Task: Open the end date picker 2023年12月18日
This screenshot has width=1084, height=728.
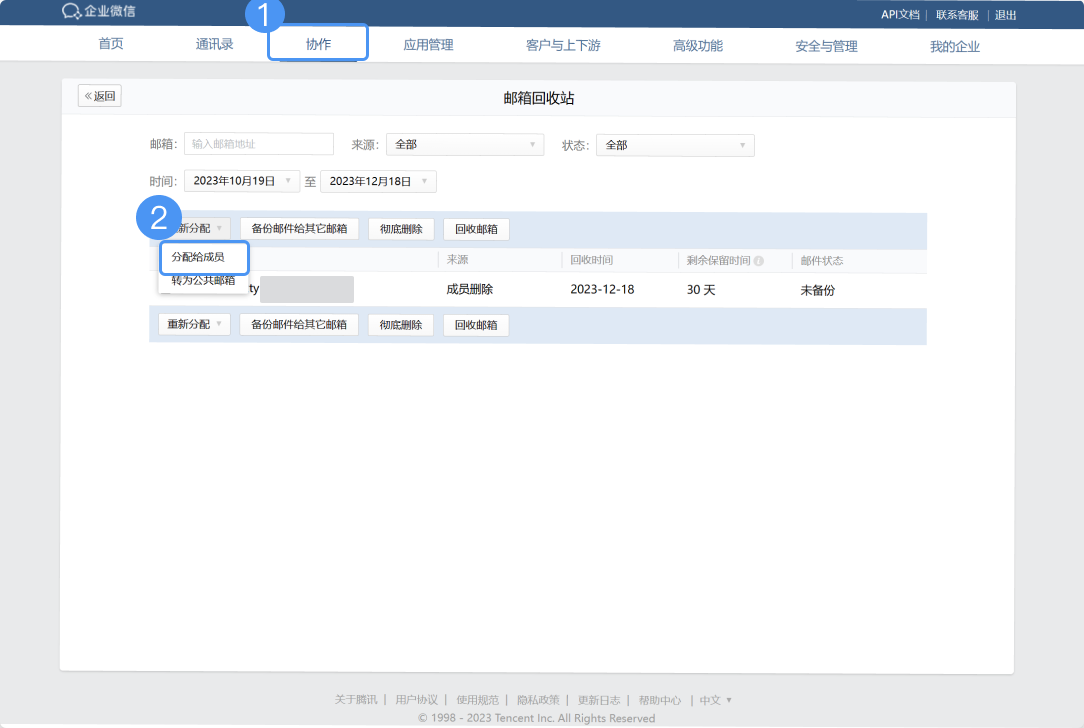Action: pos(378,181)
